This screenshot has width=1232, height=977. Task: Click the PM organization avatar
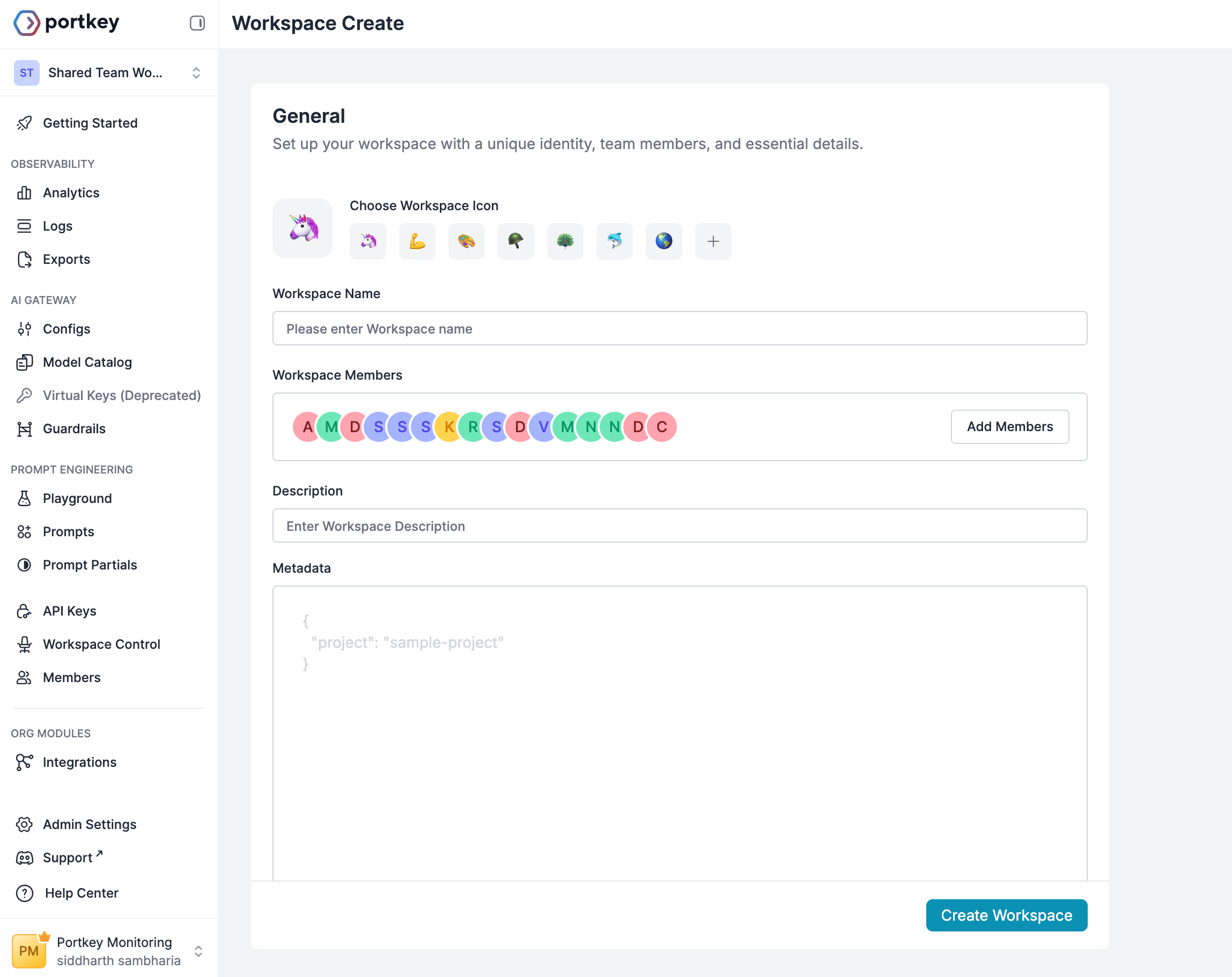click(29, 951)
